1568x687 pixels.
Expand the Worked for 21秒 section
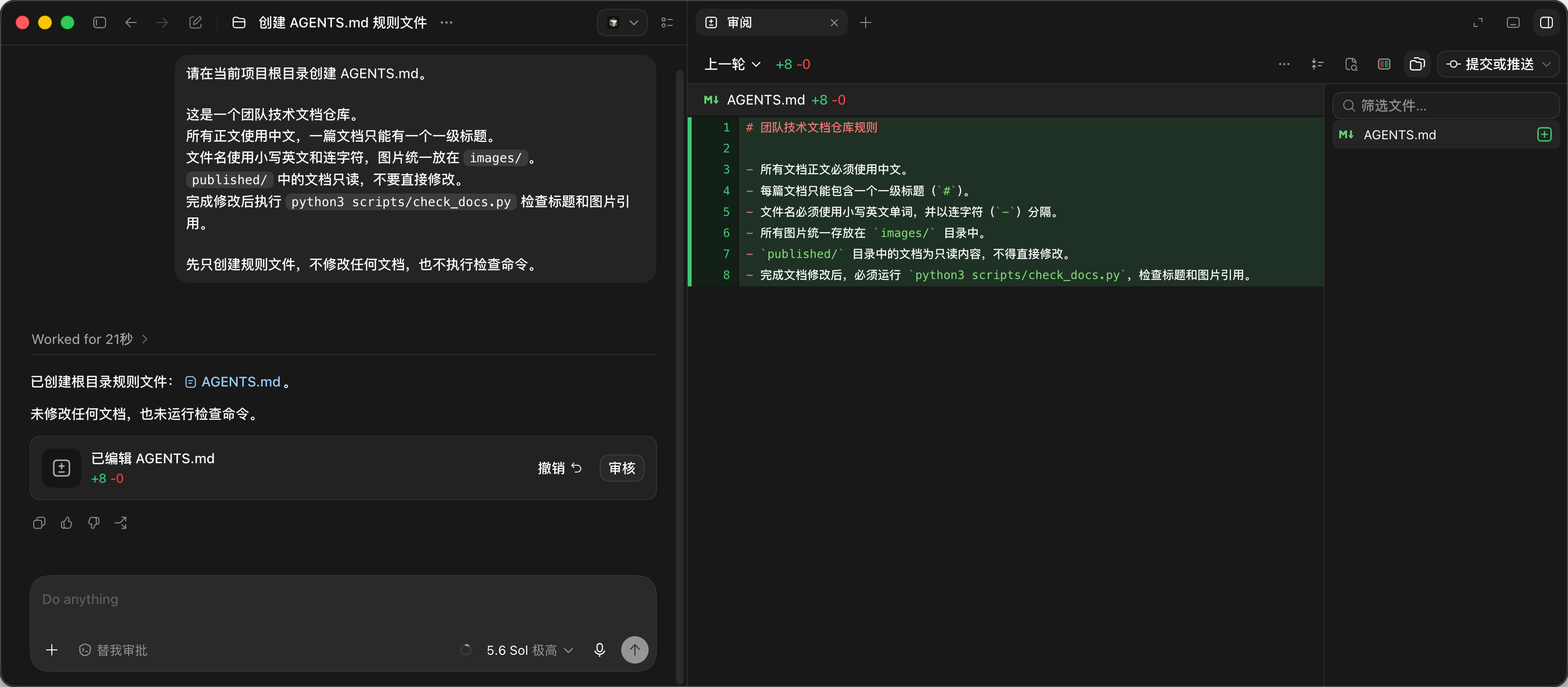(89, 339)
